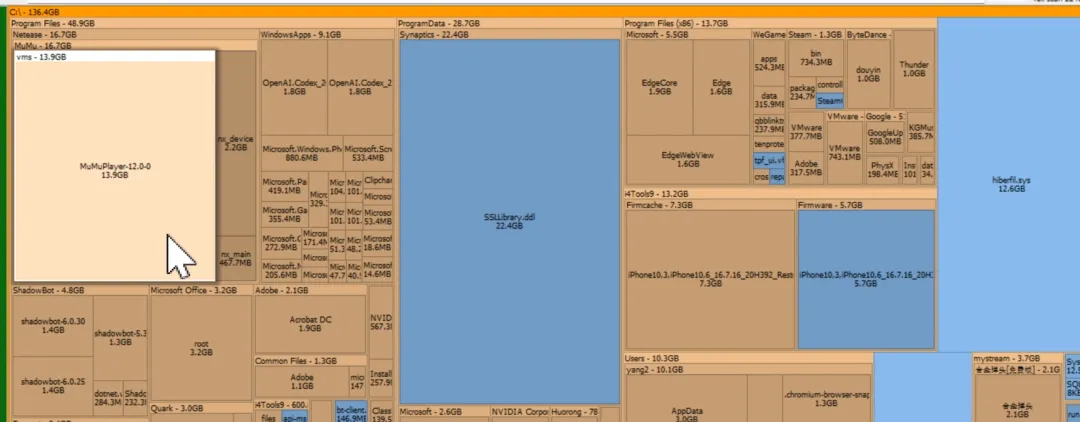The height and width of the screenshot is (422, 1080).
Task: Click the GoogleUp 508.0MB block
Action: (884, 137)
